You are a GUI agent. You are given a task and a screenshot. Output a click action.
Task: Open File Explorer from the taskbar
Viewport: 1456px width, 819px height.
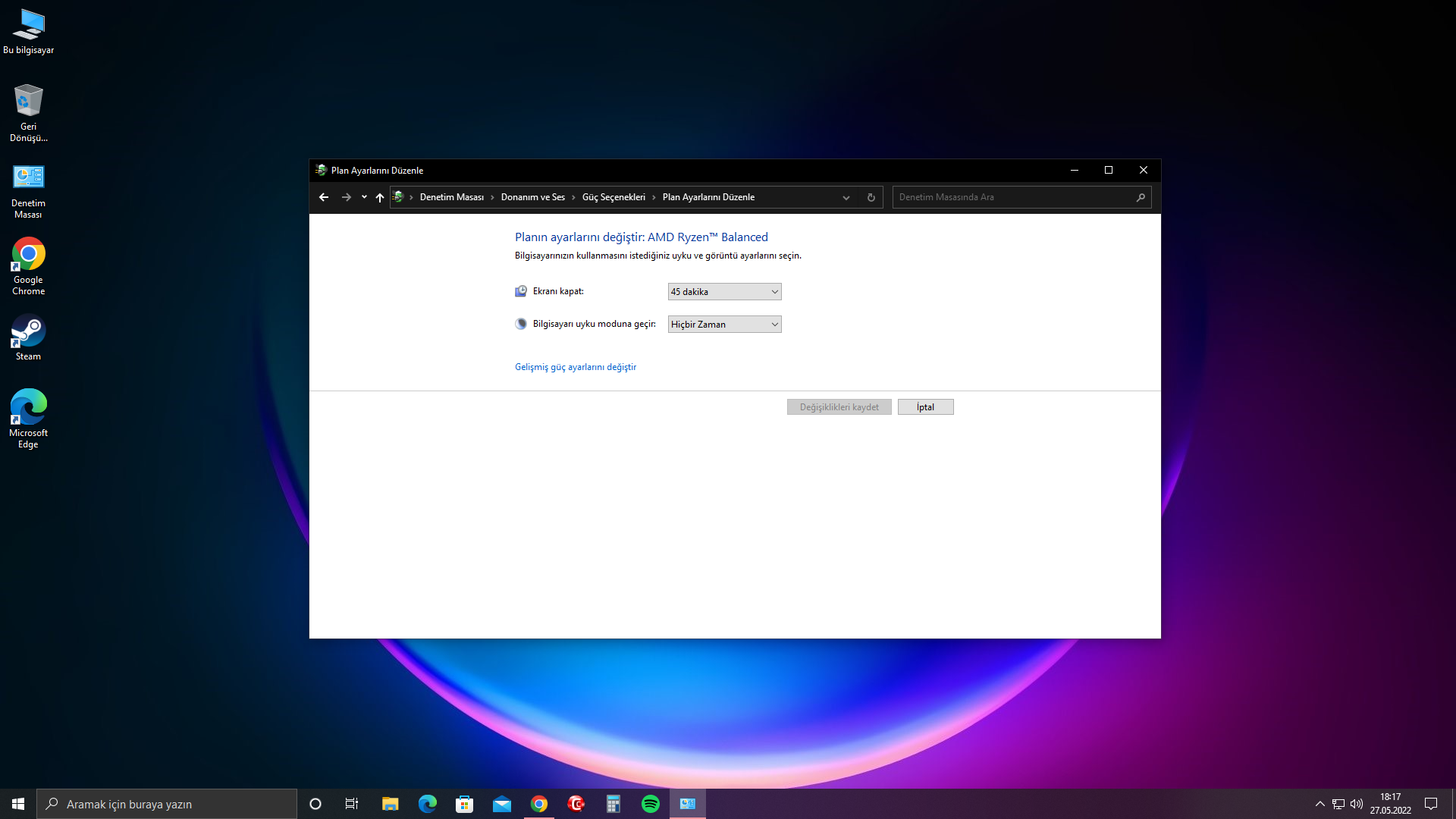click(390, 804)
